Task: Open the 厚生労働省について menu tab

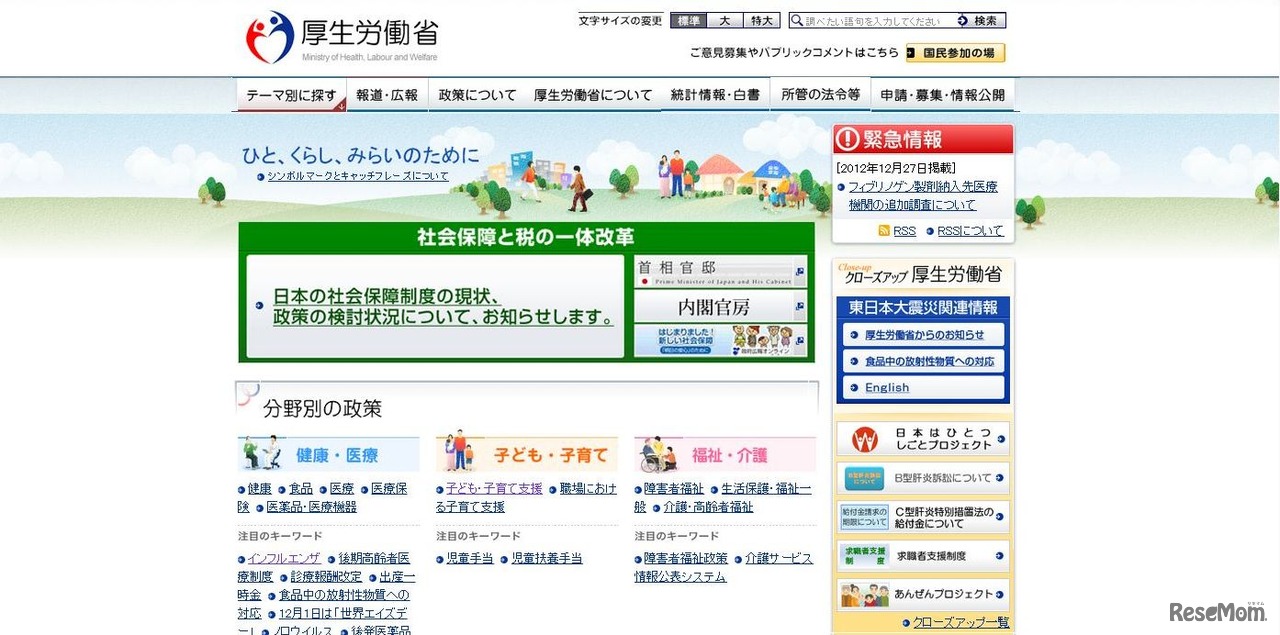Action: click(x=593, y=95)
